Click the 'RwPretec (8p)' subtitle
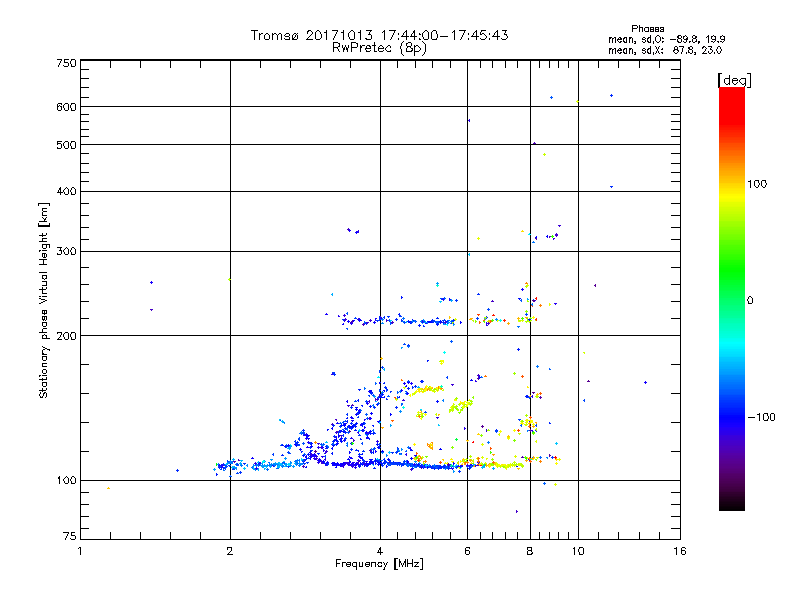Screen dimensions: 800x600 pos(379,48)
